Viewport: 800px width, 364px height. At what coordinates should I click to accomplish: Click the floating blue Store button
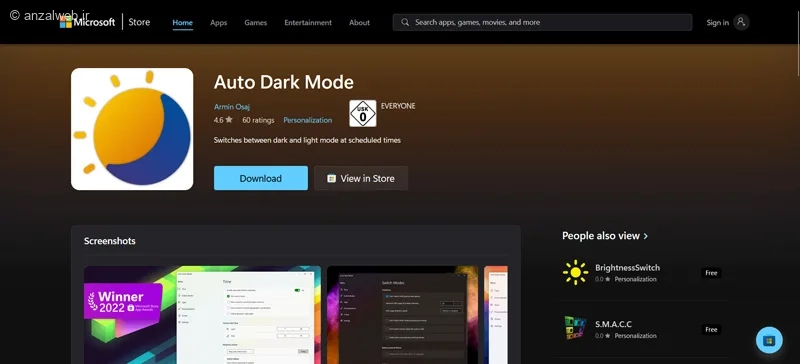coord(769,340)
